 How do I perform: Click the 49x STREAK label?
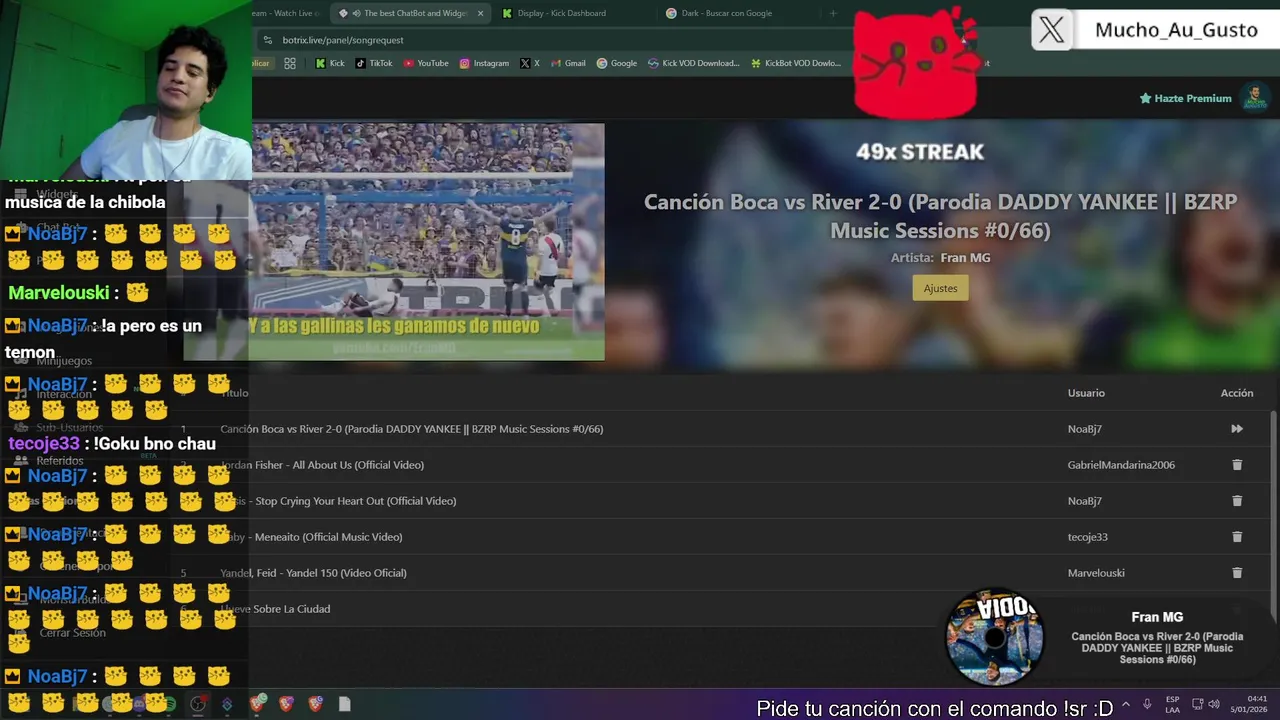[920, 152]
